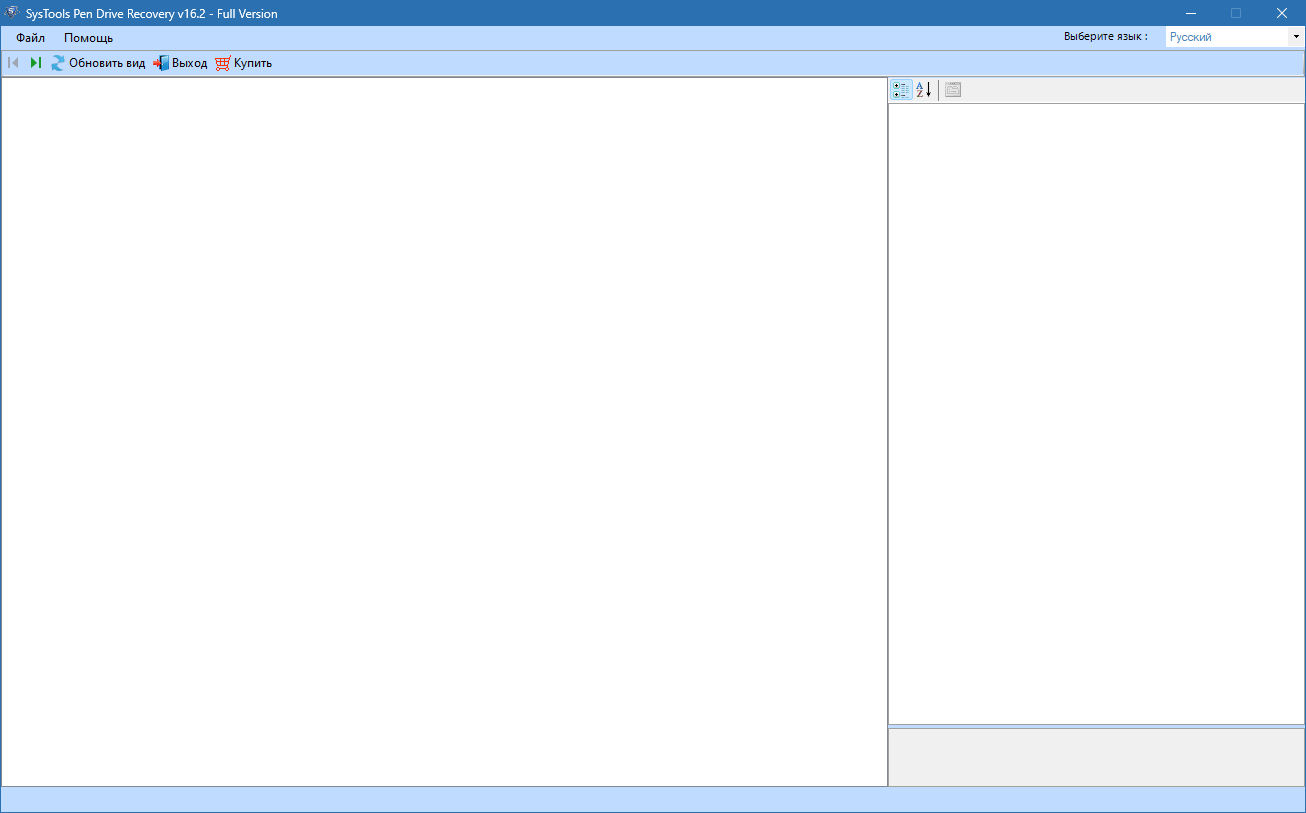Click the Купить shopping cart button
Screen dimensions: 1306x813
tap(243, 63)
